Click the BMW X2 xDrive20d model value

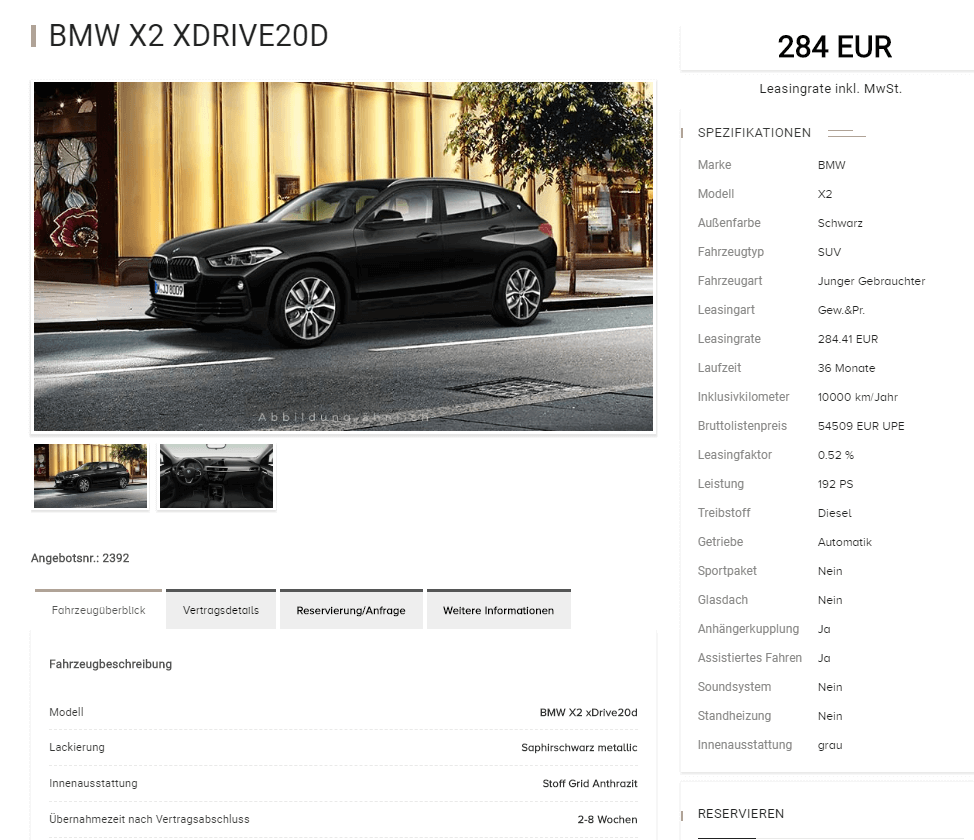588,712
